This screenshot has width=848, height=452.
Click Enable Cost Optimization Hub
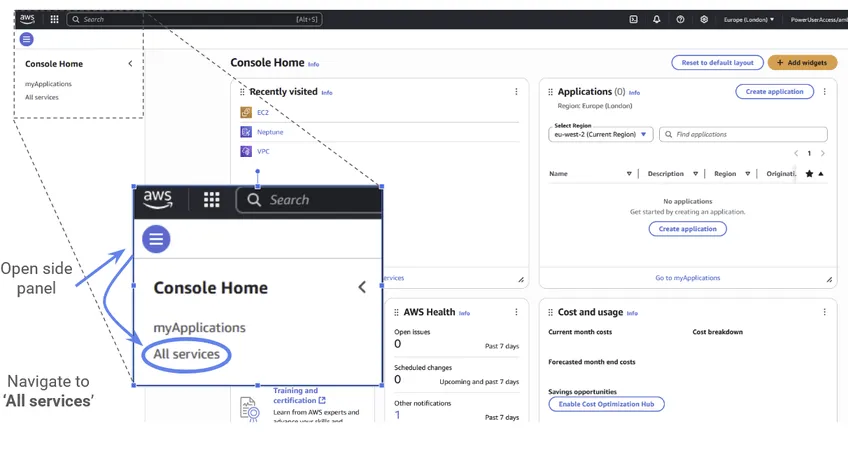(x=606, y=404)
